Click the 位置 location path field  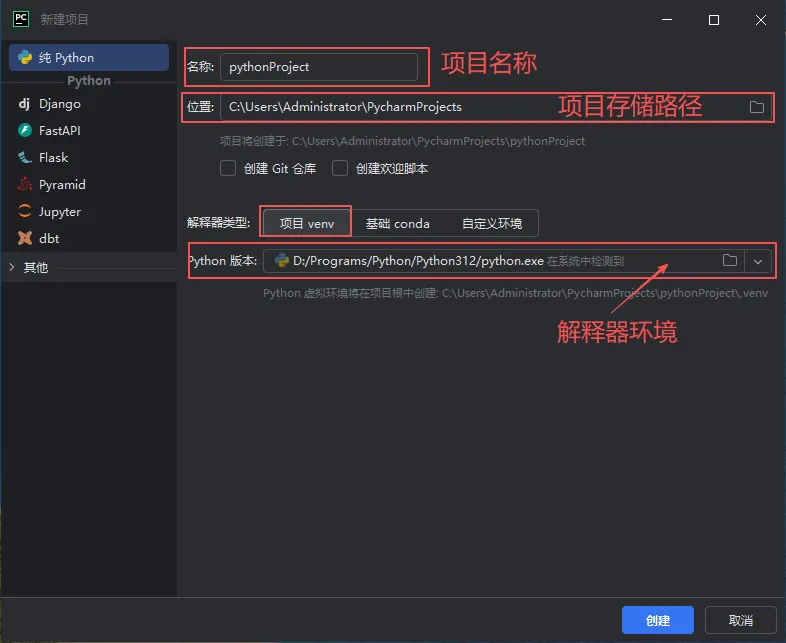tap(496, 107)
